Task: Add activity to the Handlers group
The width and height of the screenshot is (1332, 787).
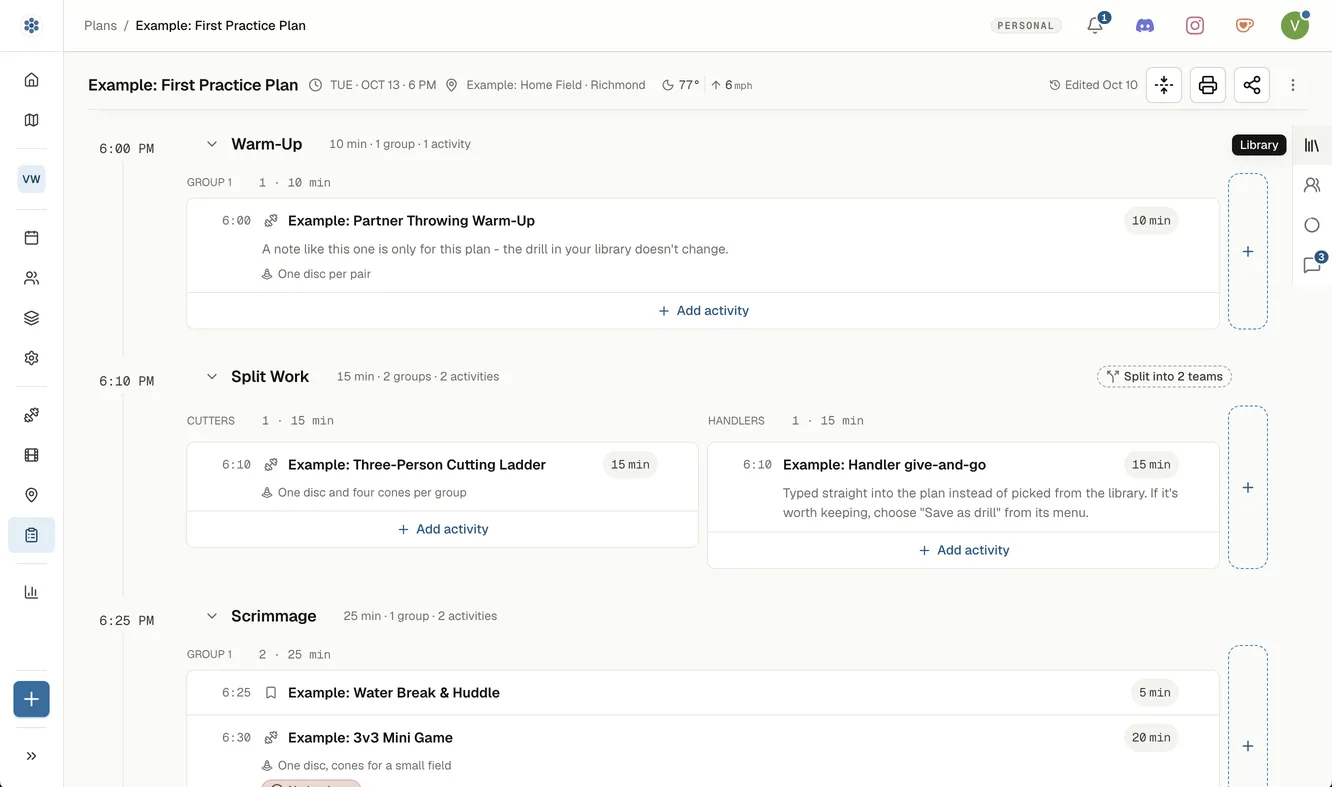Action: click(963, 550)
